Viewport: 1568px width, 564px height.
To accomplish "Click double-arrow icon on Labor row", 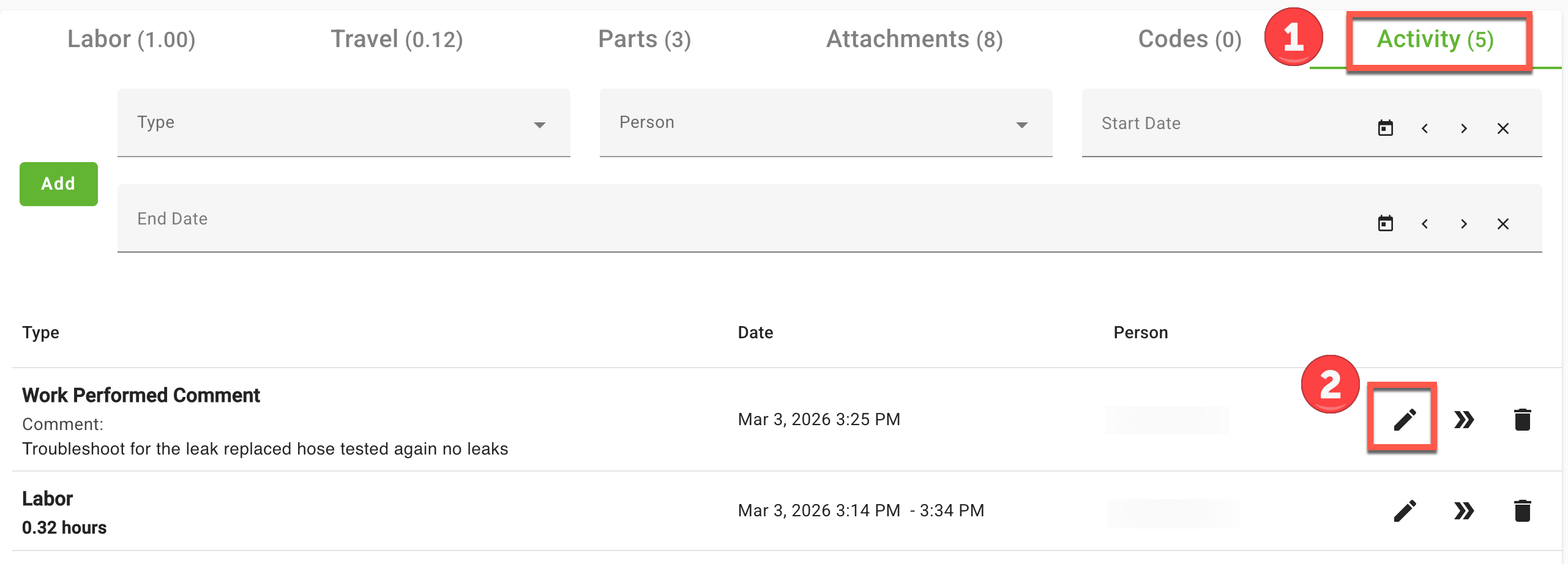I will tap(1464, 511).
